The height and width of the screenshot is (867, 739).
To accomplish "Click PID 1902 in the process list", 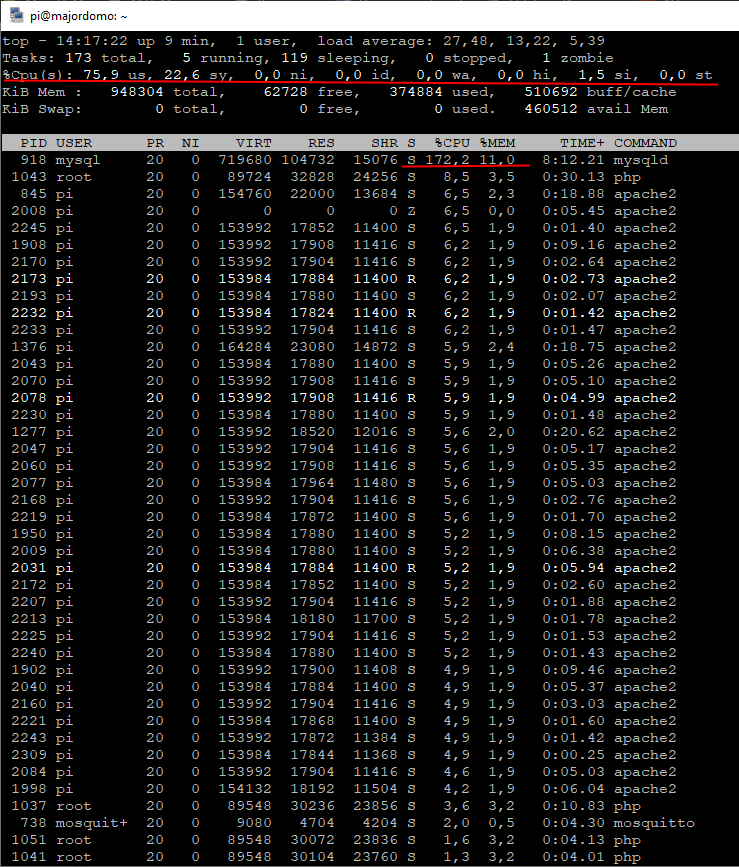I will click(x=29, y=670).
